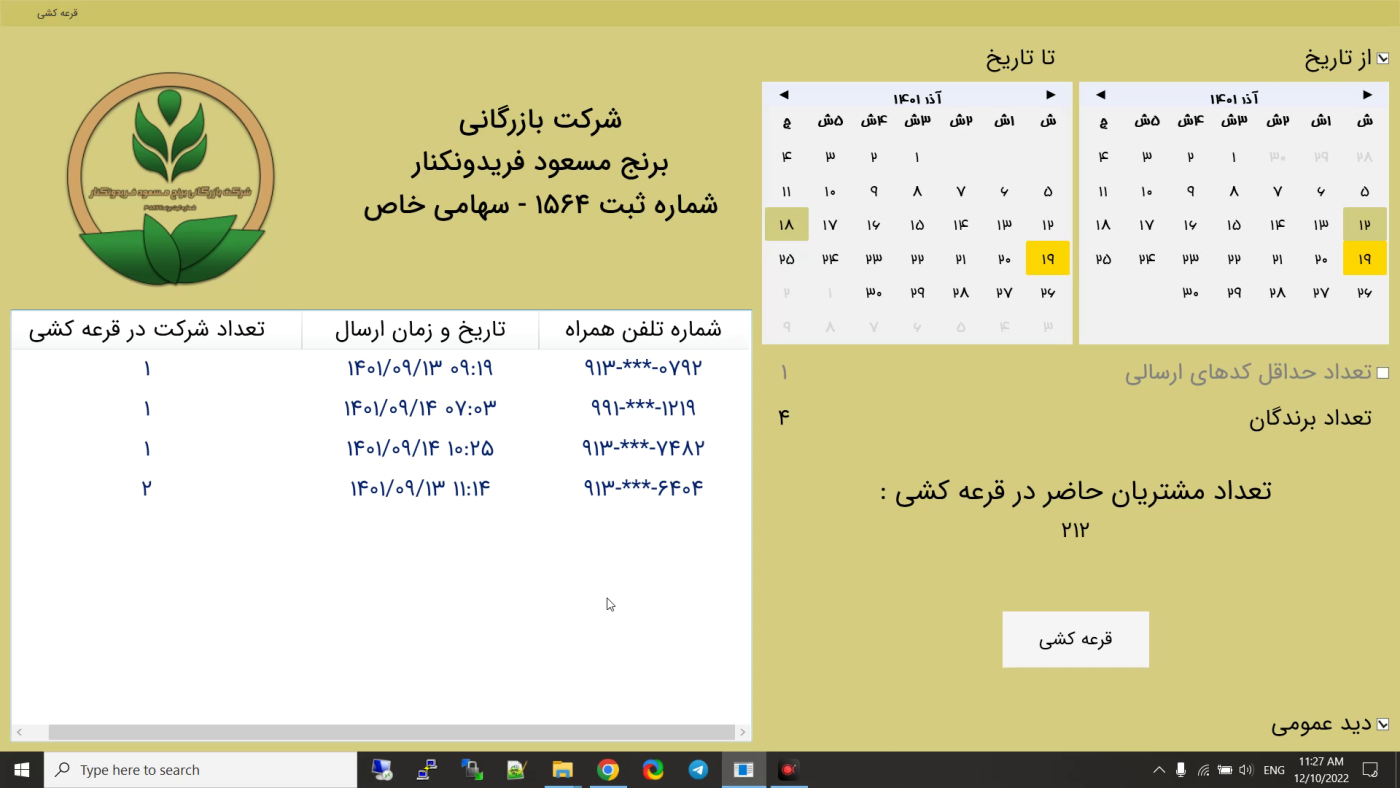Viewport: 1400px width, 788px height.
Task: Click the network computers icon in the taskbar
Action: 427,770
